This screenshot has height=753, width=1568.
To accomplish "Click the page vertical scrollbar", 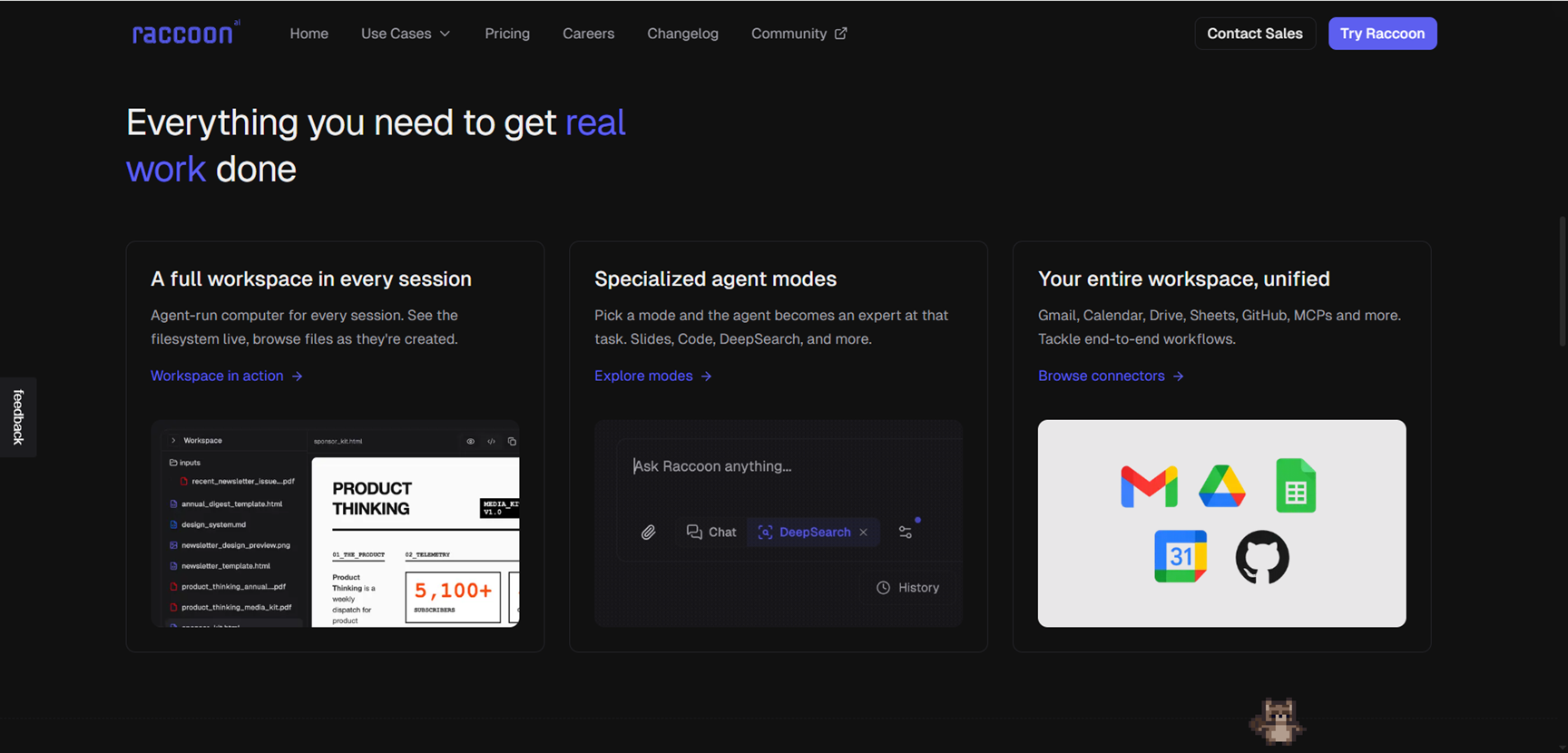I will click(1563, 281).
